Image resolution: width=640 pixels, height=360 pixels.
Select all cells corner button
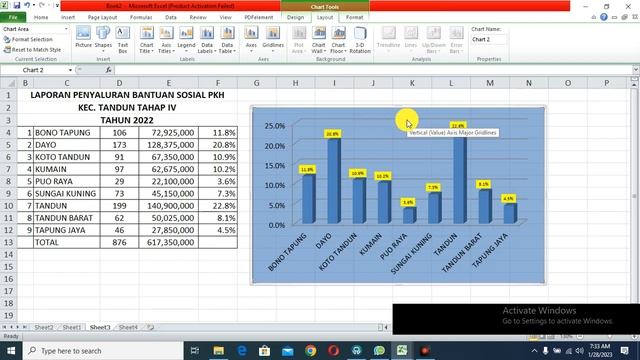coord(9,83)
